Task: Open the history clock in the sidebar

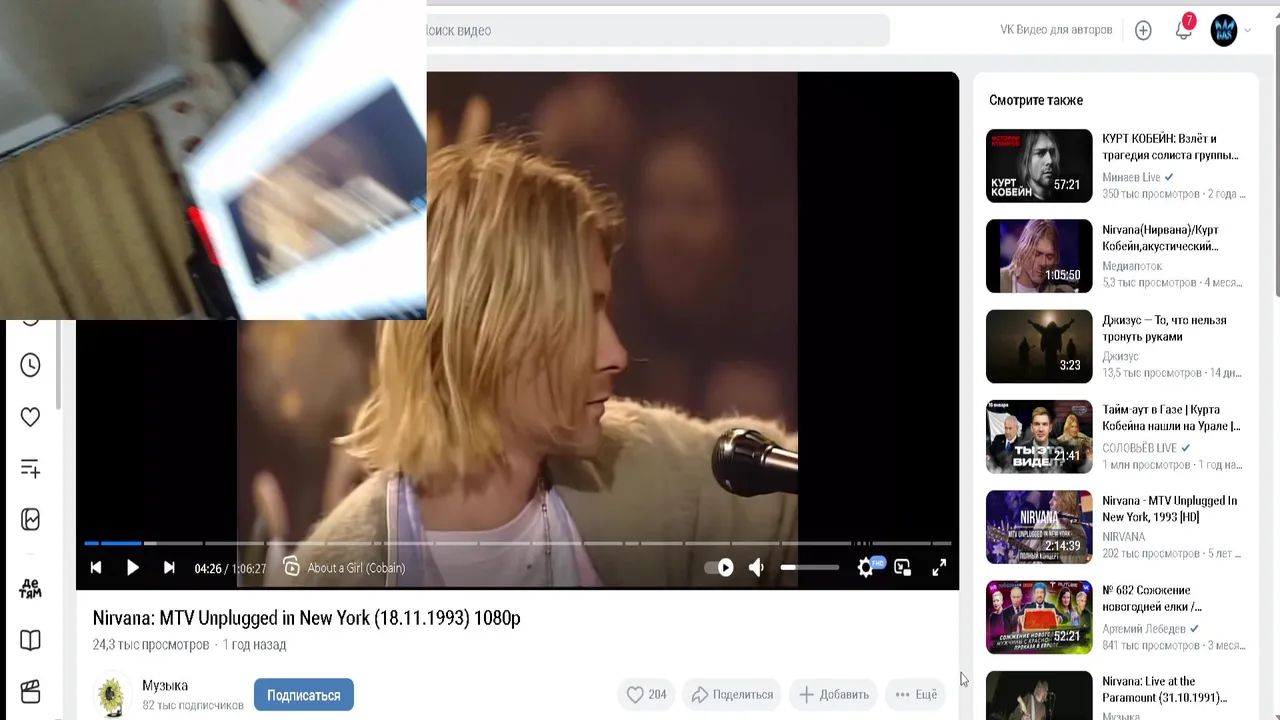Action: [x=30, y=365]
